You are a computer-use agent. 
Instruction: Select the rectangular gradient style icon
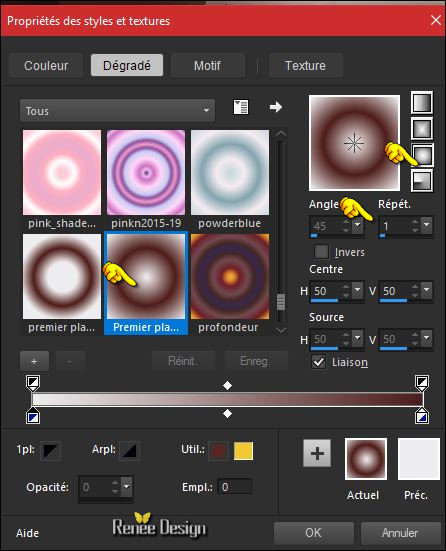coord(422,129)
